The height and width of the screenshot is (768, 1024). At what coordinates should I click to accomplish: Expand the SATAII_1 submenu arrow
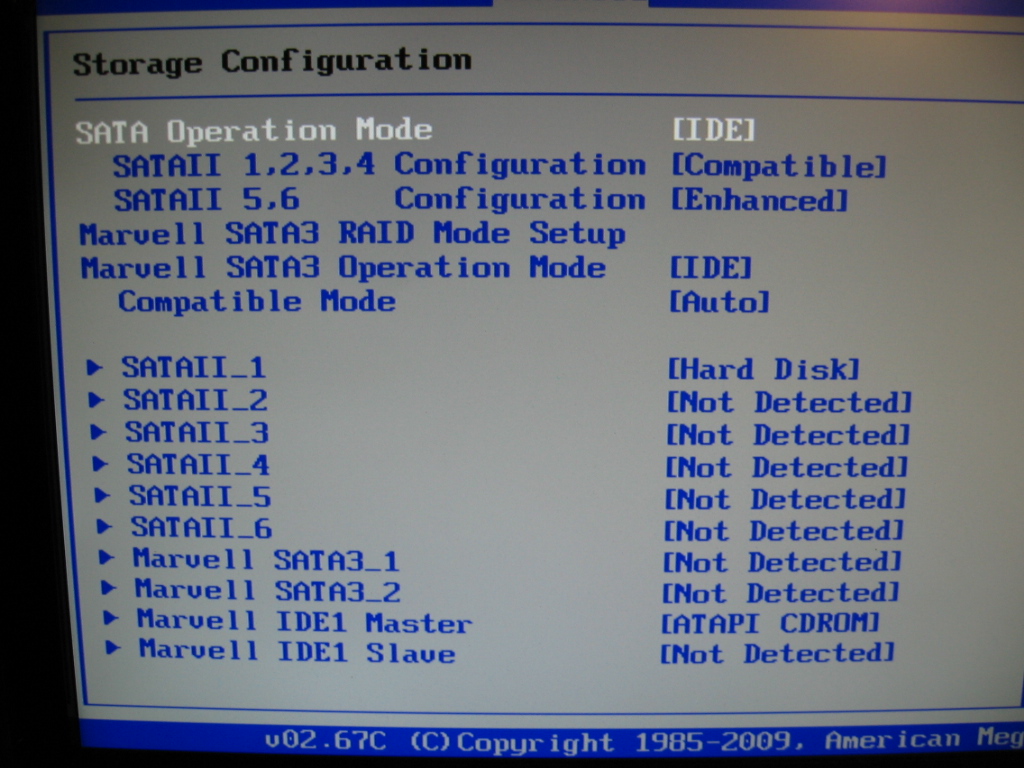tap(95, 368)
